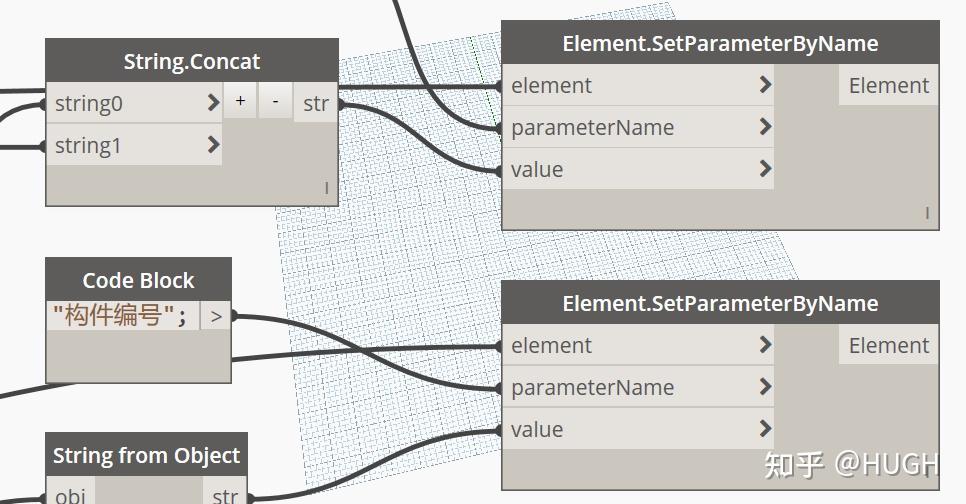966x504 pixels.
Task: Click the str output port of String.Concat
Action: pyautogui.click(x=316, y=103)
